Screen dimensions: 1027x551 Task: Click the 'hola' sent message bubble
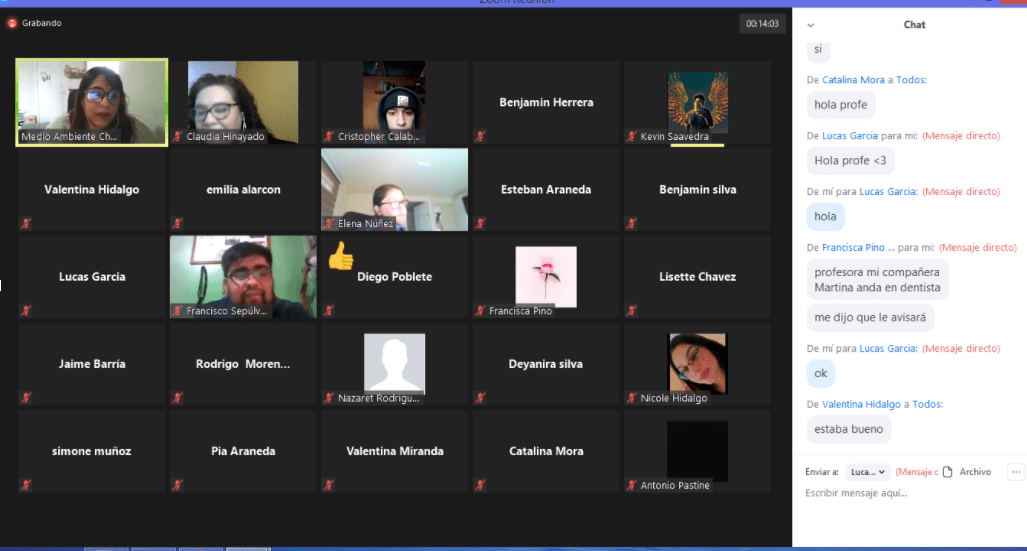point(825,217)
